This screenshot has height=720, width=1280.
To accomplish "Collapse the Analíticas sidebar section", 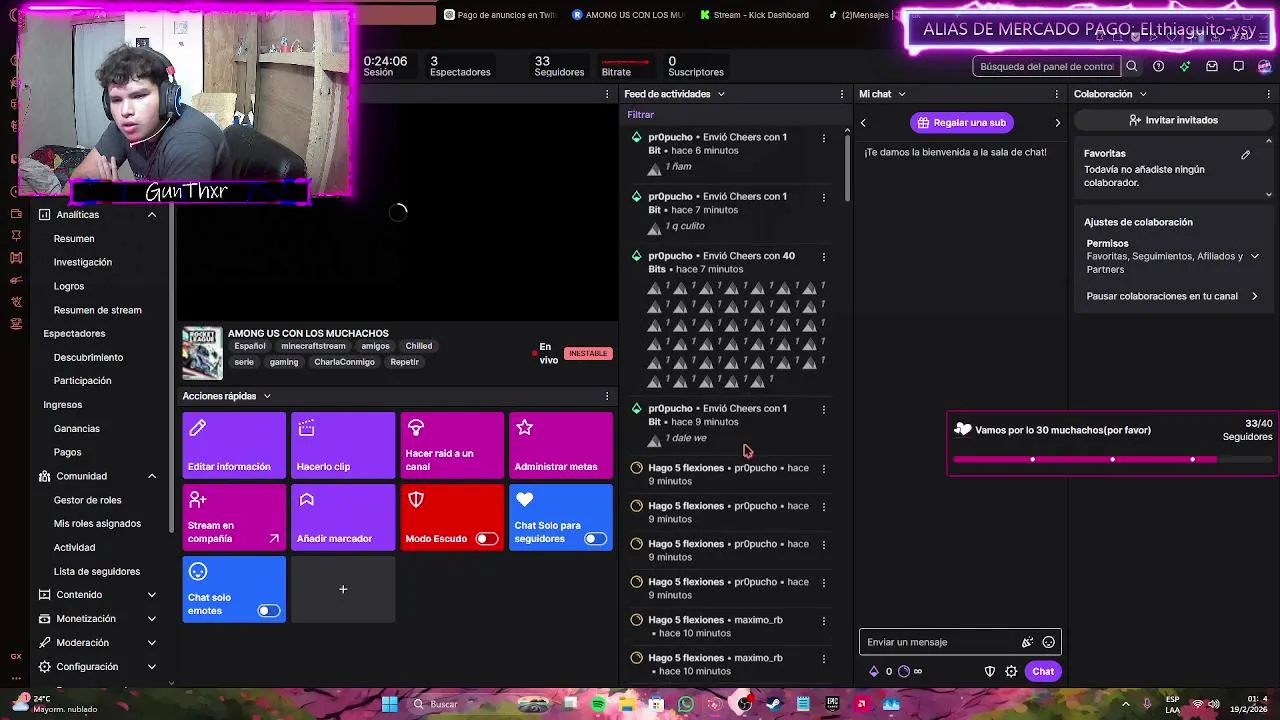I will (x=152, y=215).
